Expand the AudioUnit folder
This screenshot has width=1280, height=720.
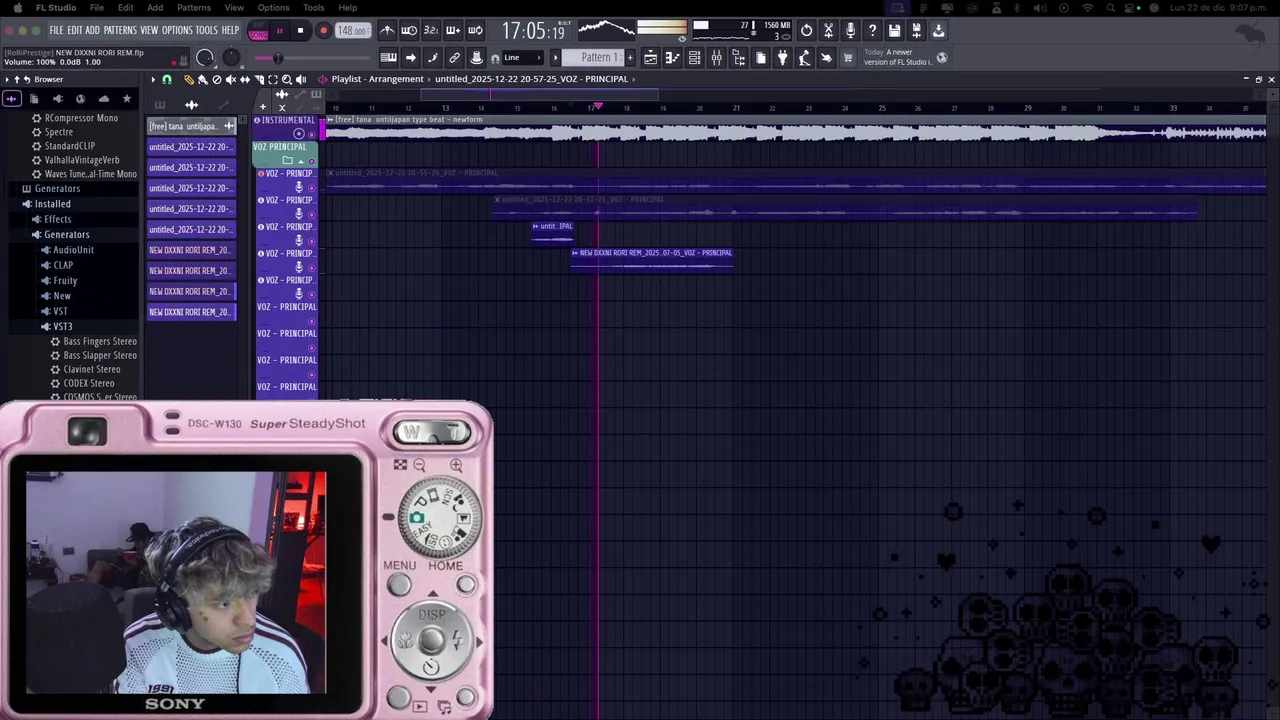pyautogui.click(x=73, y=250)
